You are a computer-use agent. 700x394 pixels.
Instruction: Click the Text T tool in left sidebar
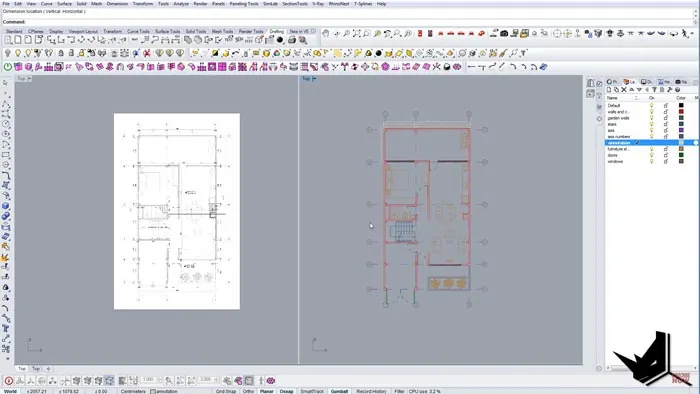[x=5, y=328]
